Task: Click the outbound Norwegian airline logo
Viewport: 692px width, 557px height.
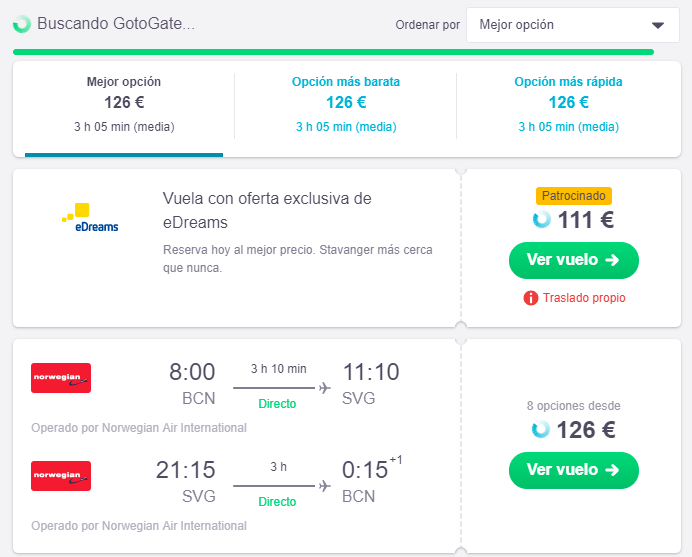Action: click(x=61, y=378)
